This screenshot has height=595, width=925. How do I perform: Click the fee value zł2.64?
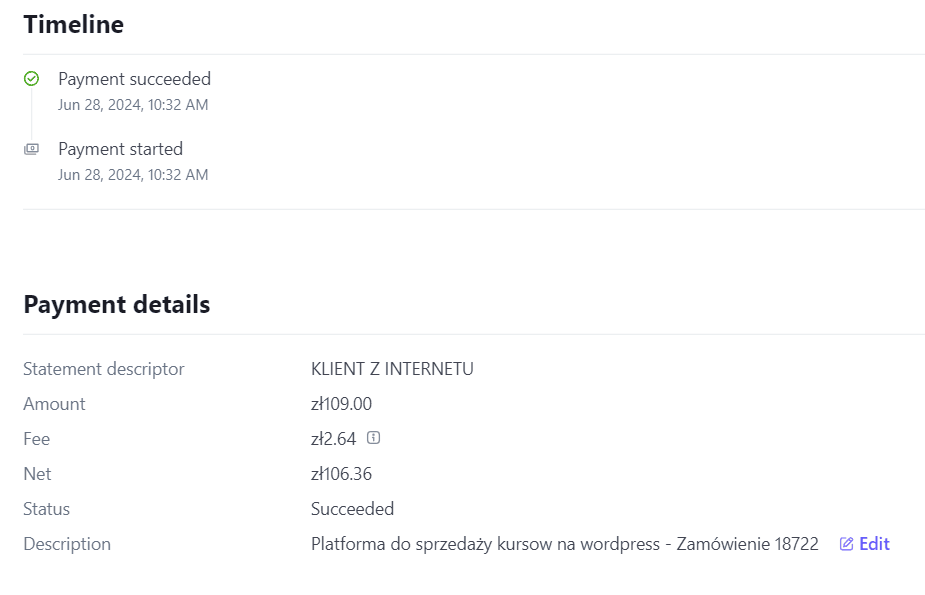[x=333, y=439]
